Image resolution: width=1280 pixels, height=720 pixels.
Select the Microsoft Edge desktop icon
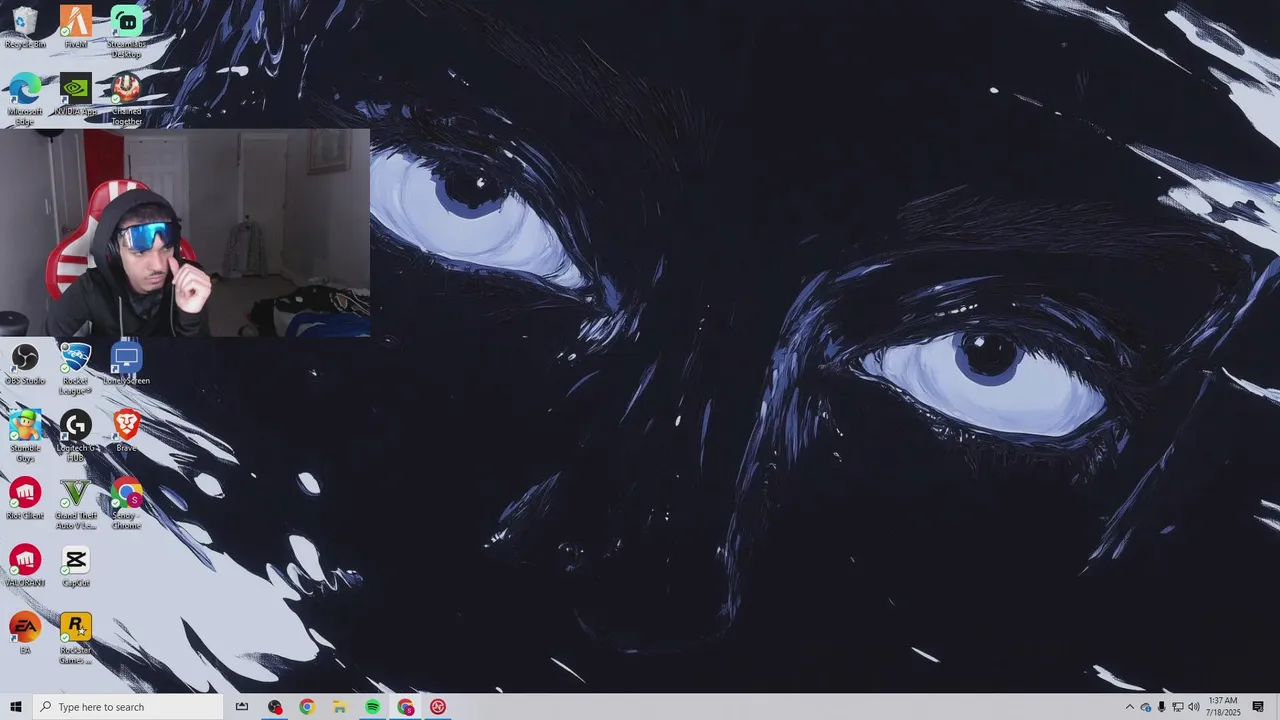click(x=25, y=99)
